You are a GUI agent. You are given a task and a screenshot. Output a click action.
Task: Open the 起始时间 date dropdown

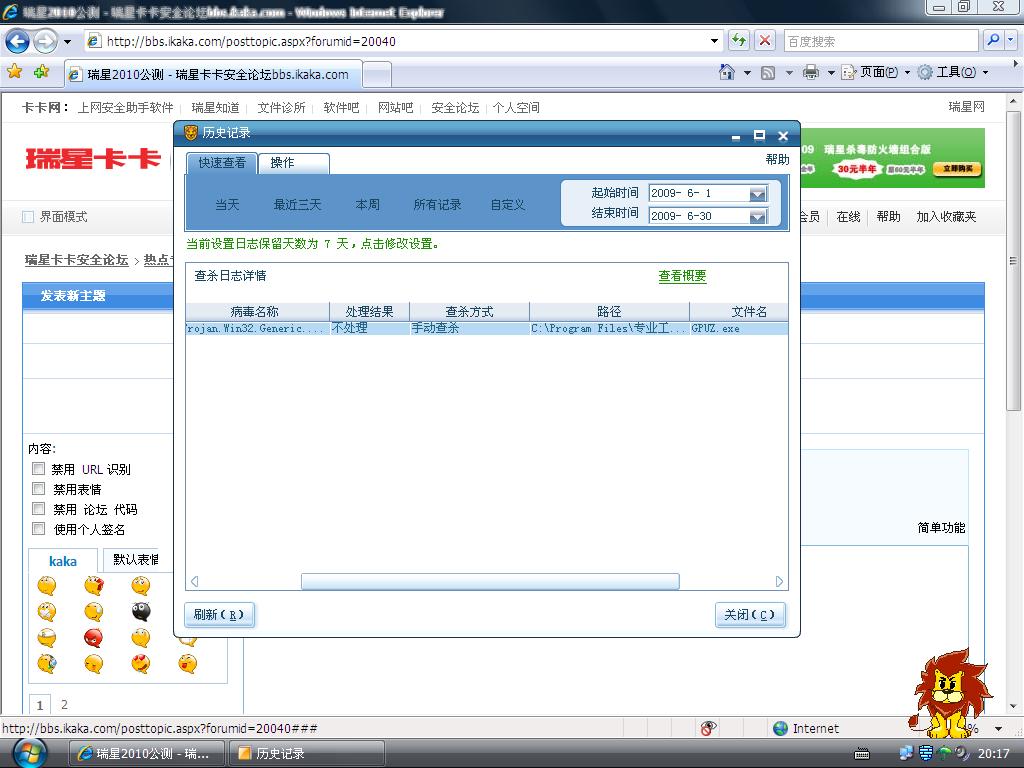758,193
